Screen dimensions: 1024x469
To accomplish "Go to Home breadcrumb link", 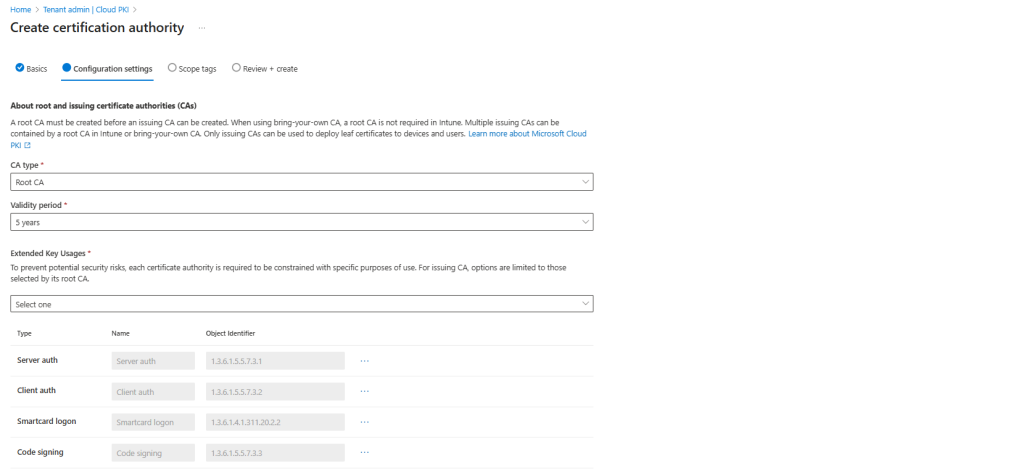I will coord(20,9).
